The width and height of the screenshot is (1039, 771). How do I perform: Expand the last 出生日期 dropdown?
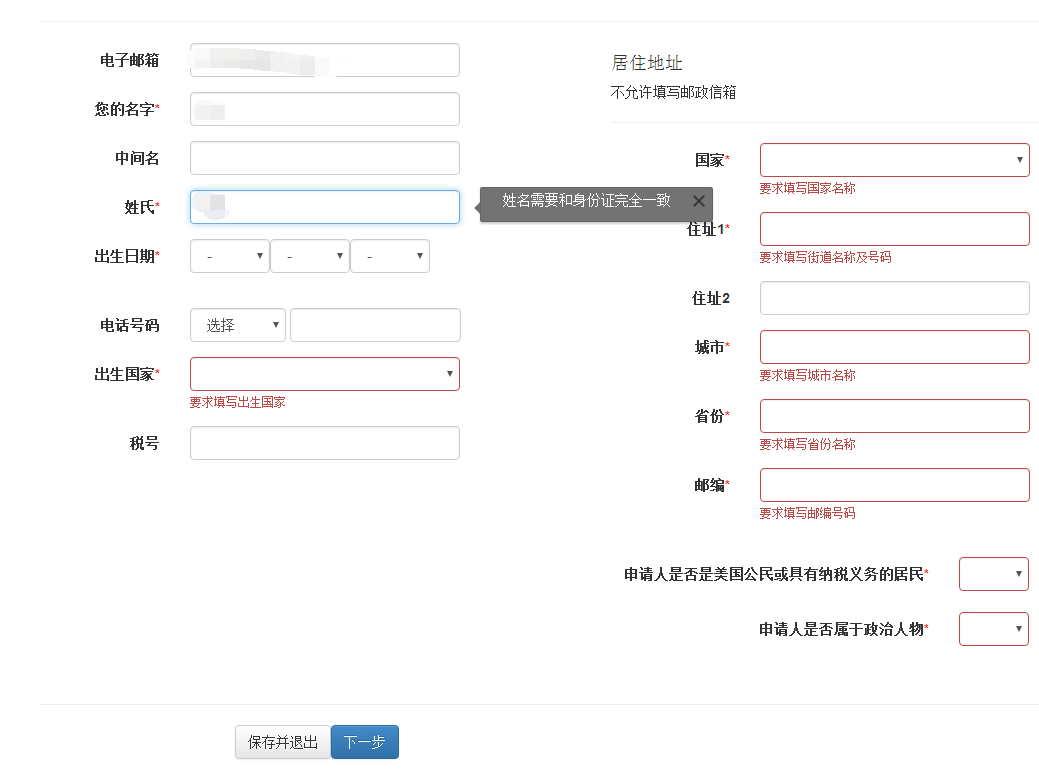389,257
